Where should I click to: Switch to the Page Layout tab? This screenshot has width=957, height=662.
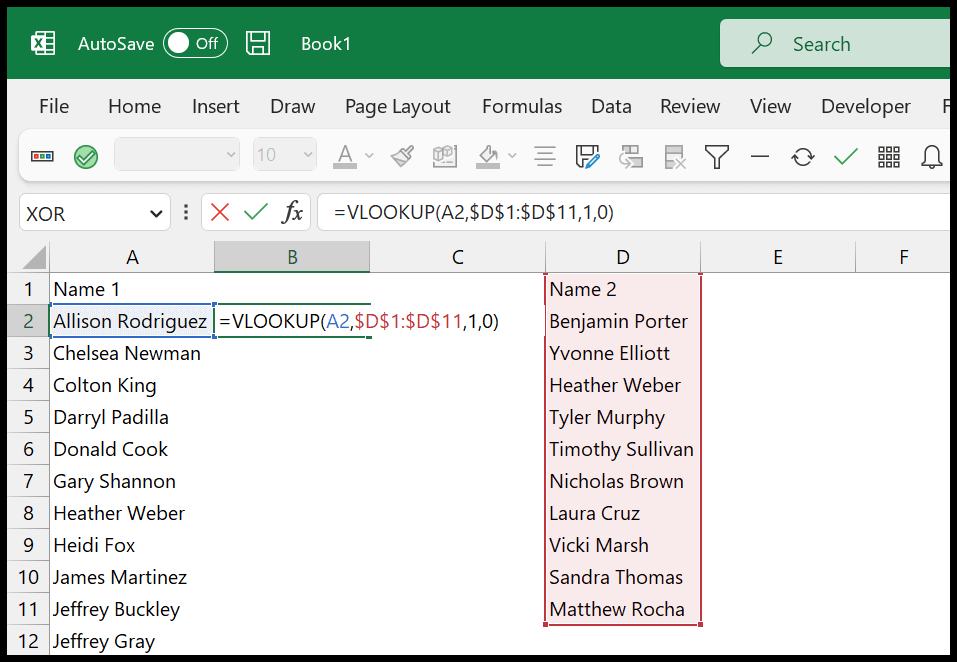tap(397, 106)
